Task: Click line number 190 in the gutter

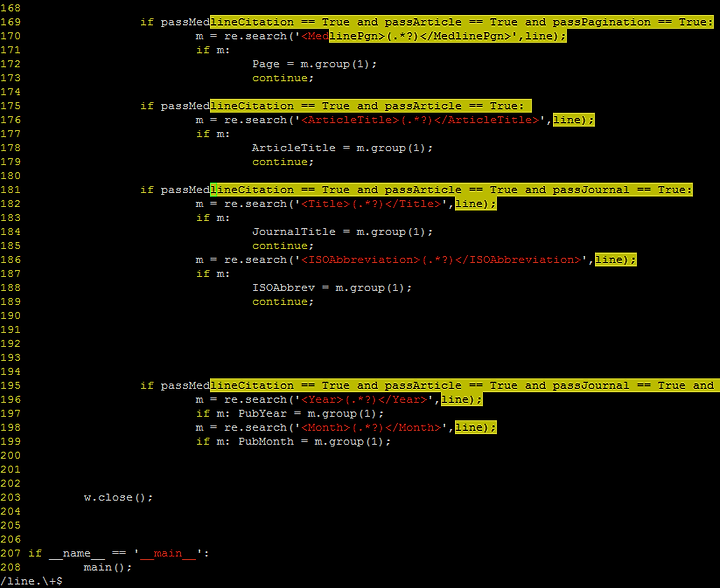Action: [x=11, y=316]
